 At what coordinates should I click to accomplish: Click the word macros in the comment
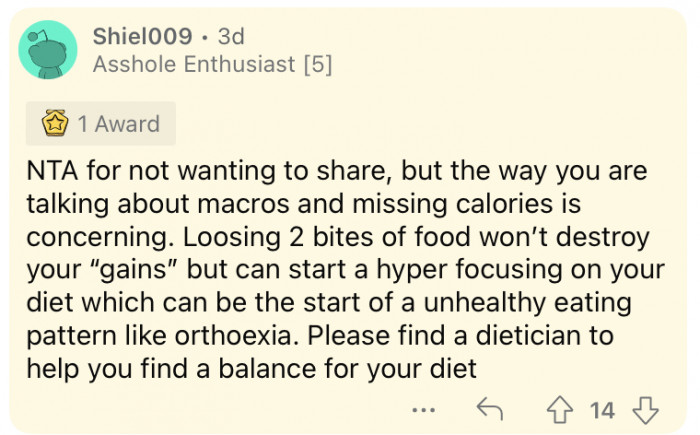[x=243, y=204]
